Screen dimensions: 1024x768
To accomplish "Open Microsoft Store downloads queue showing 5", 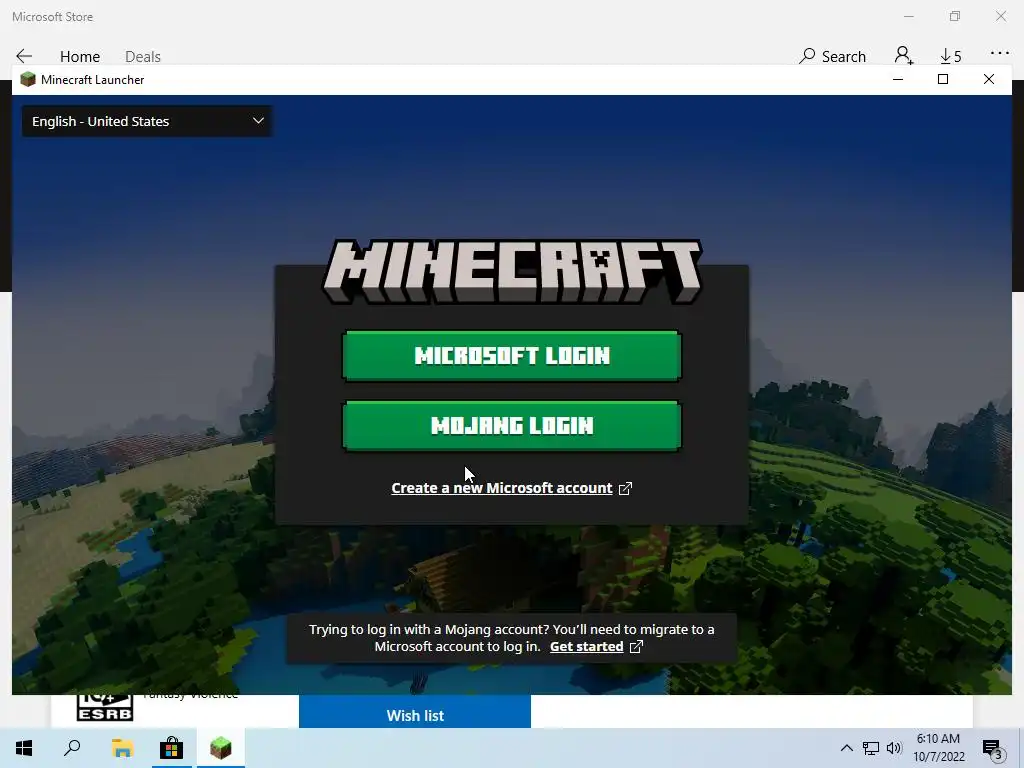I will 951,56.
